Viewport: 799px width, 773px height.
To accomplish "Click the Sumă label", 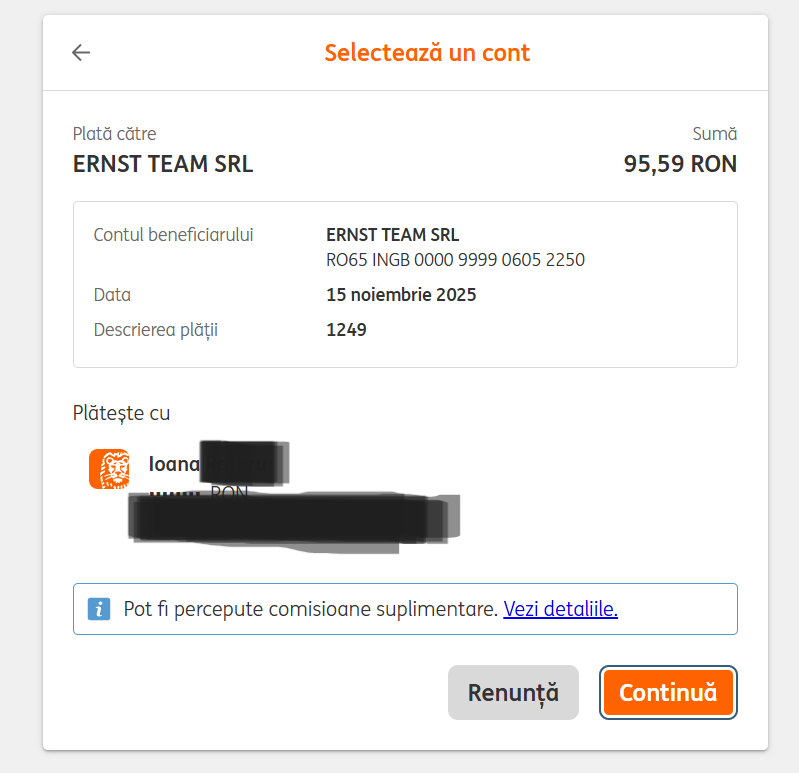I will [714, 134].
